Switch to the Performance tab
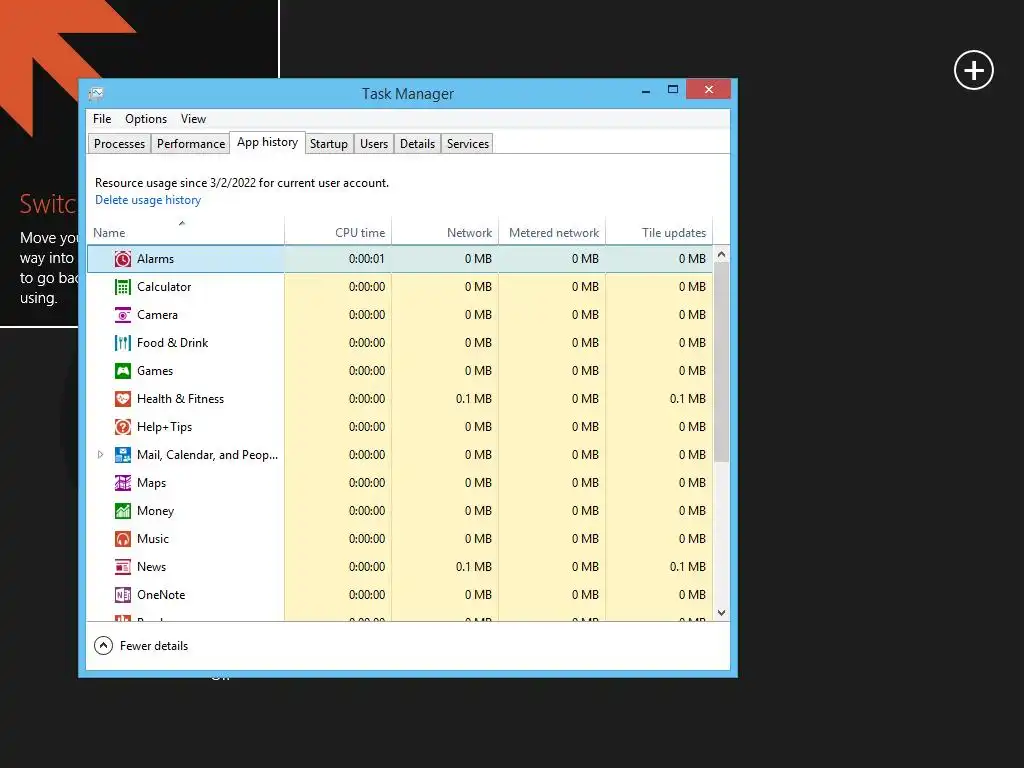 click(x=191, y=144)
